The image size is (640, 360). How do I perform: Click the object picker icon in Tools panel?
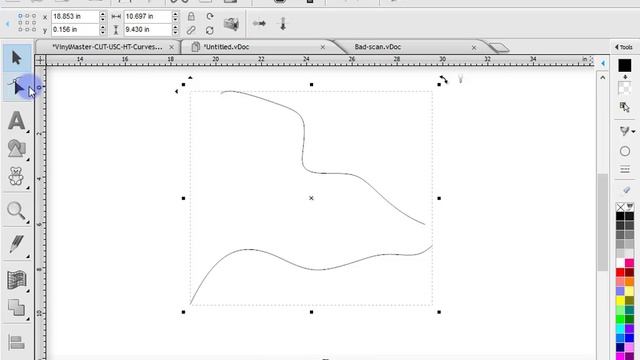coord(624,107)
